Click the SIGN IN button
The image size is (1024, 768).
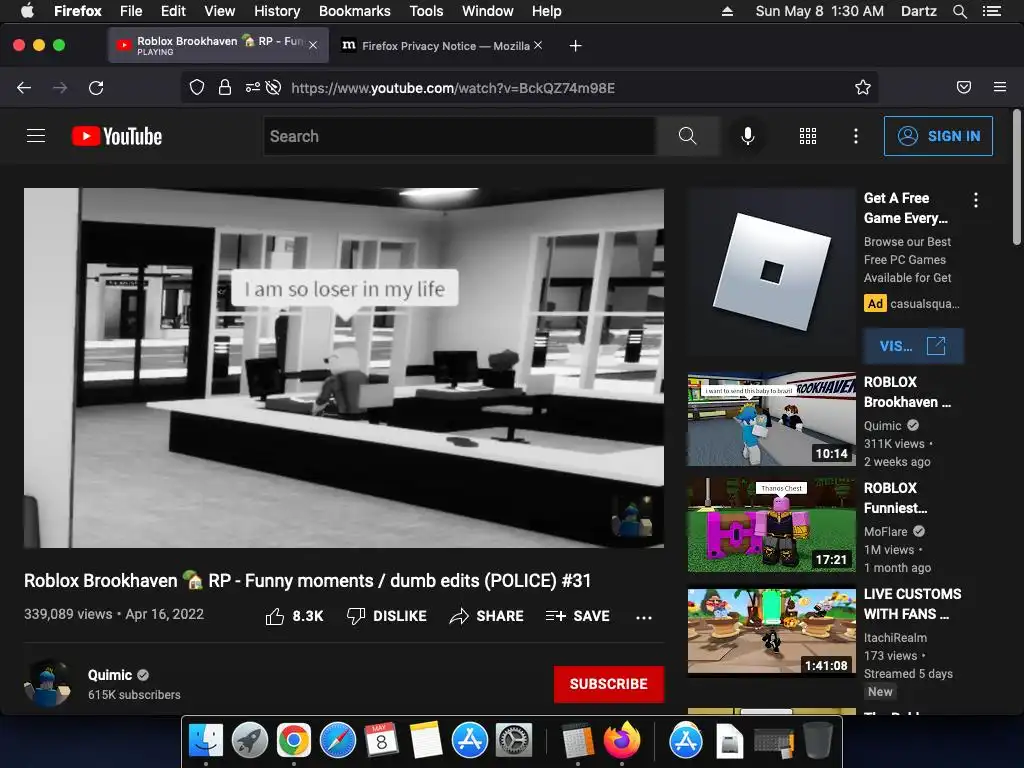[938, 136]
